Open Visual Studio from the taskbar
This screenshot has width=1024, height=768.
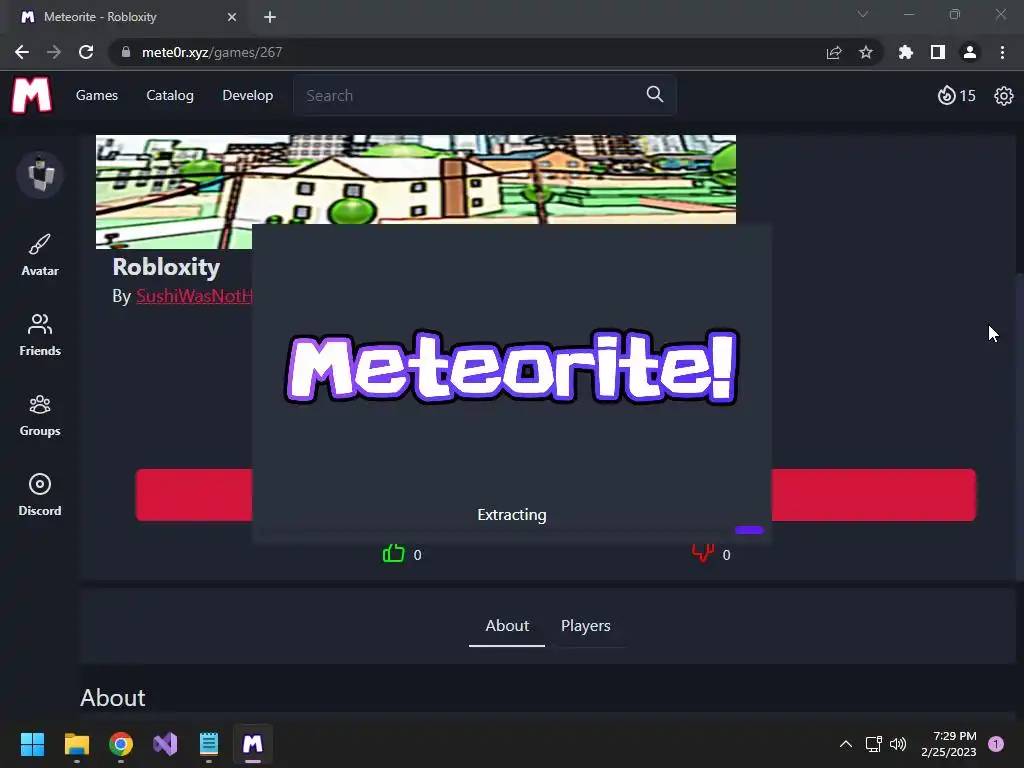point(165,744)
